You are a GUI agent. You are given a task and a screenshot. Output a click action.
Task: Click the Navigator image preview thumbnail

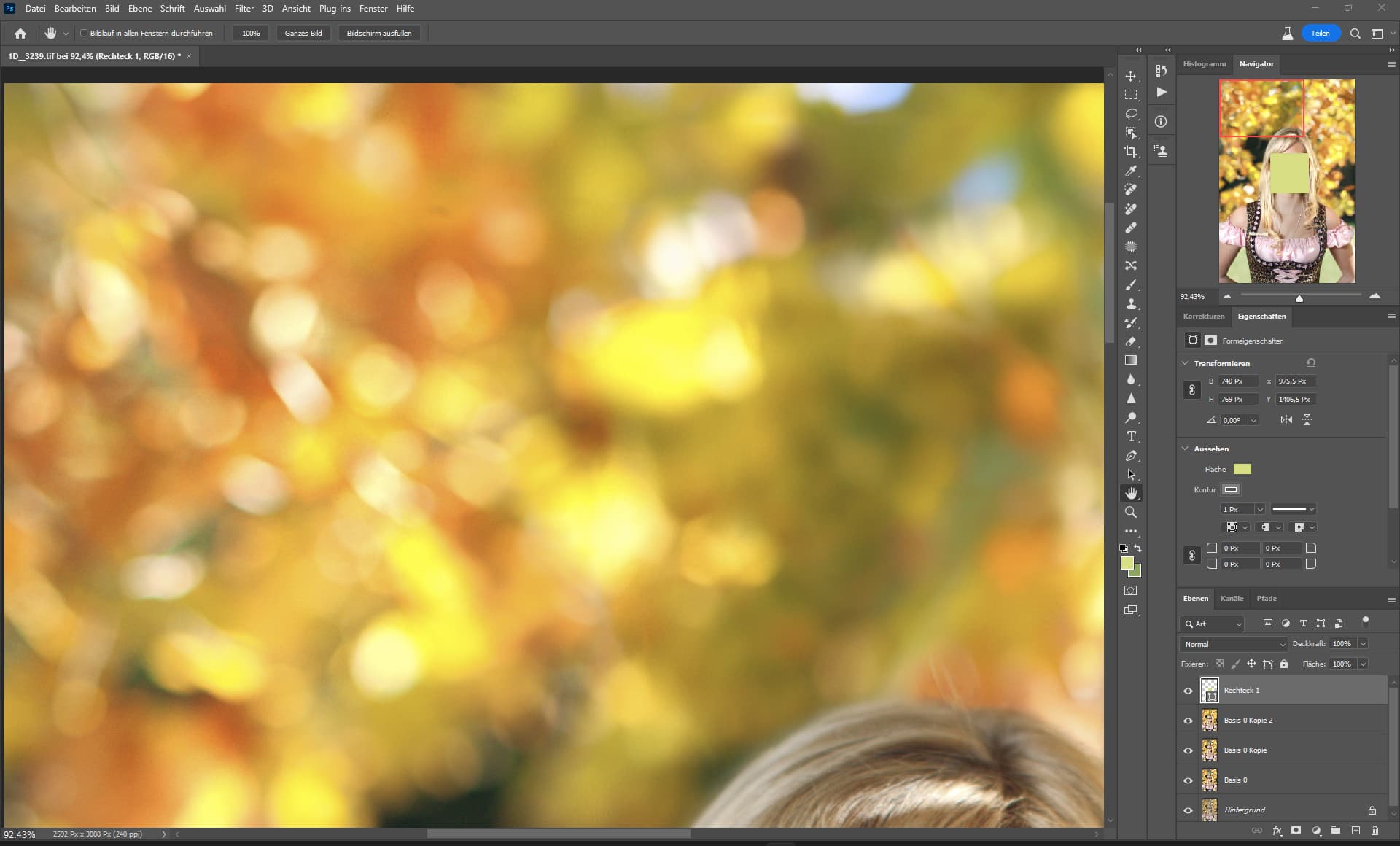[x=1287, y=182]
